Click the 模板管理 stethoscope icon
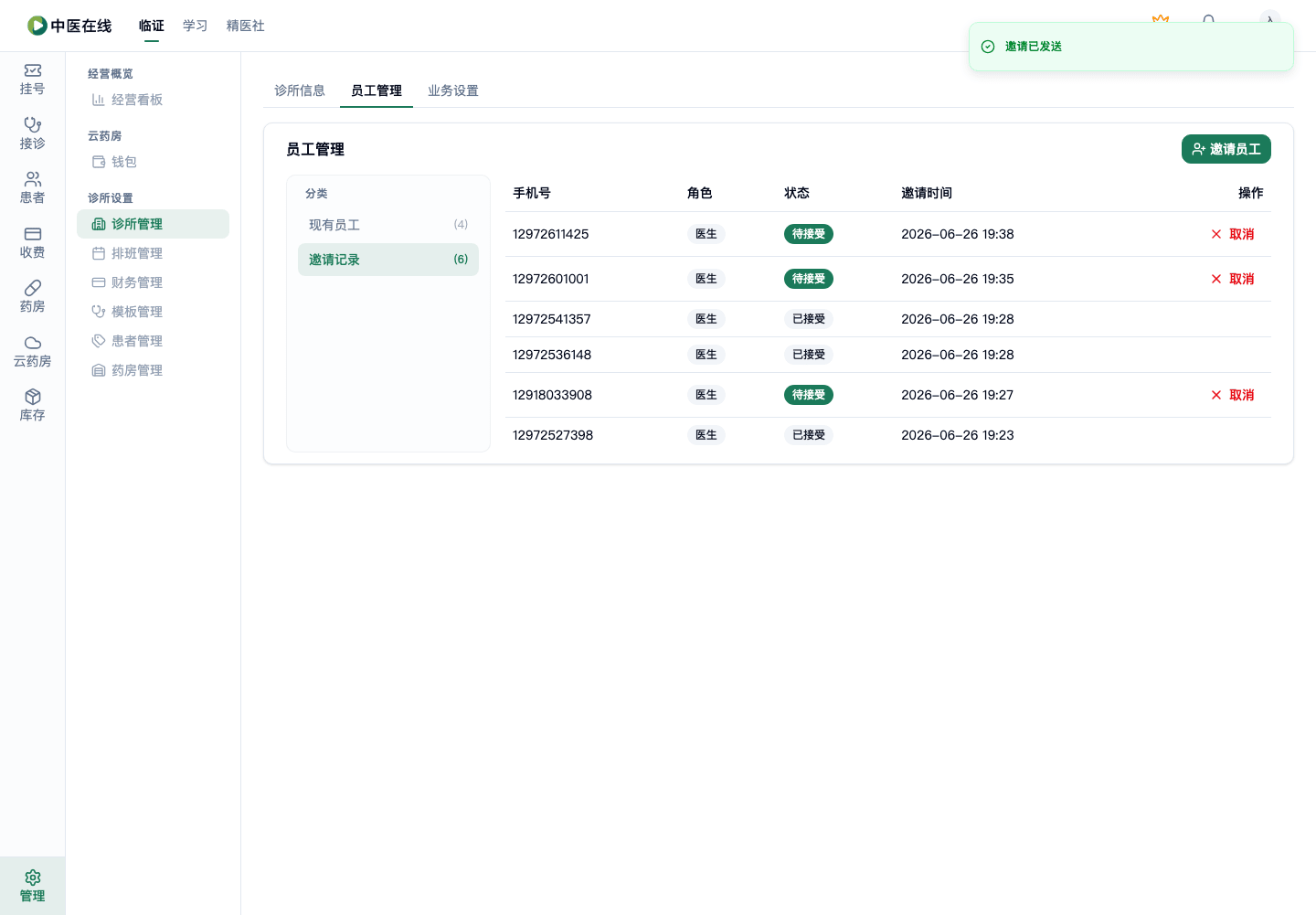This screenshot has width=1316, height=915. [x=99, y=312]
